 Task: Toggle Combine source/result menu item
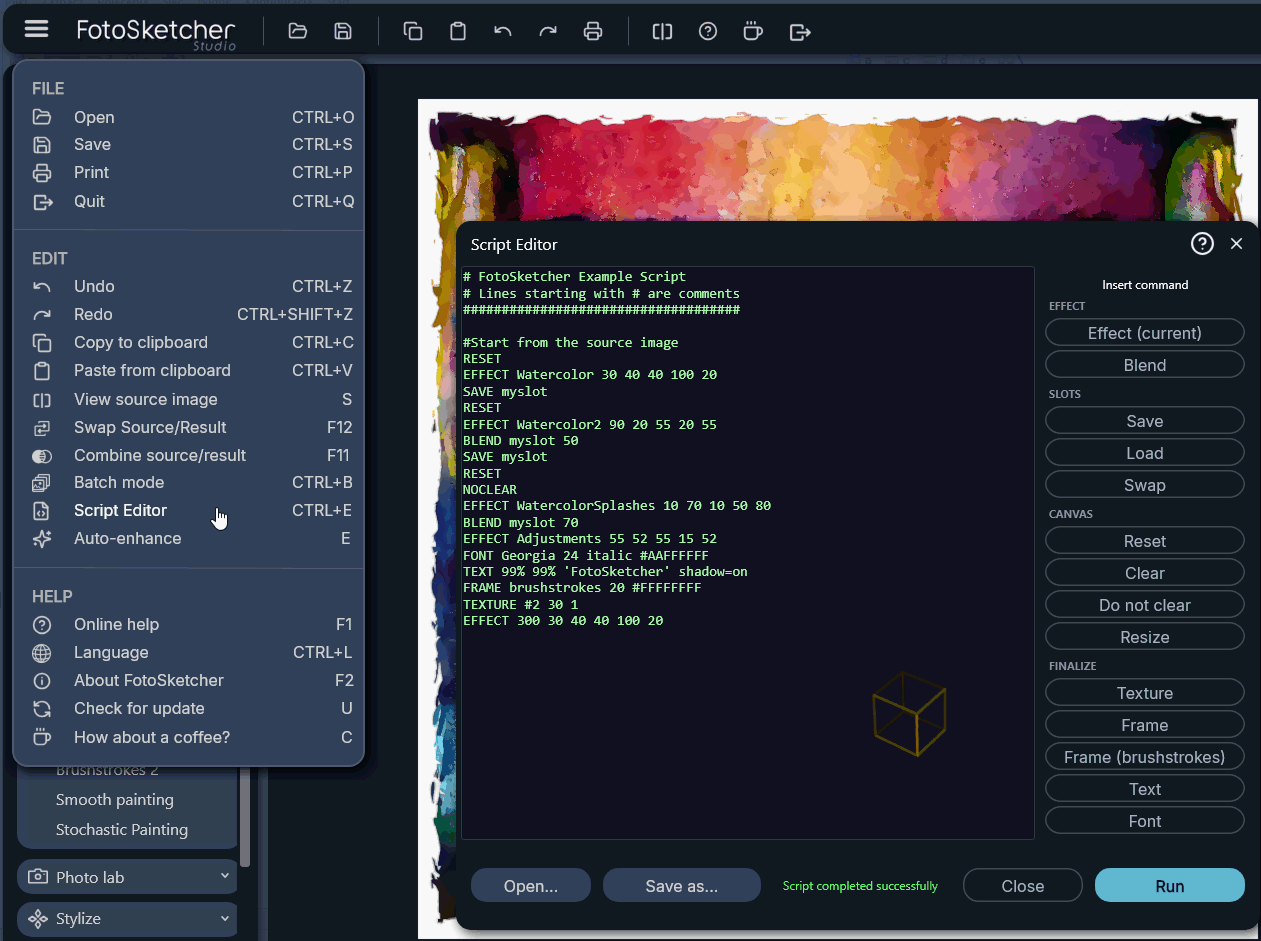pyautogui.click(x=188, y=455)
